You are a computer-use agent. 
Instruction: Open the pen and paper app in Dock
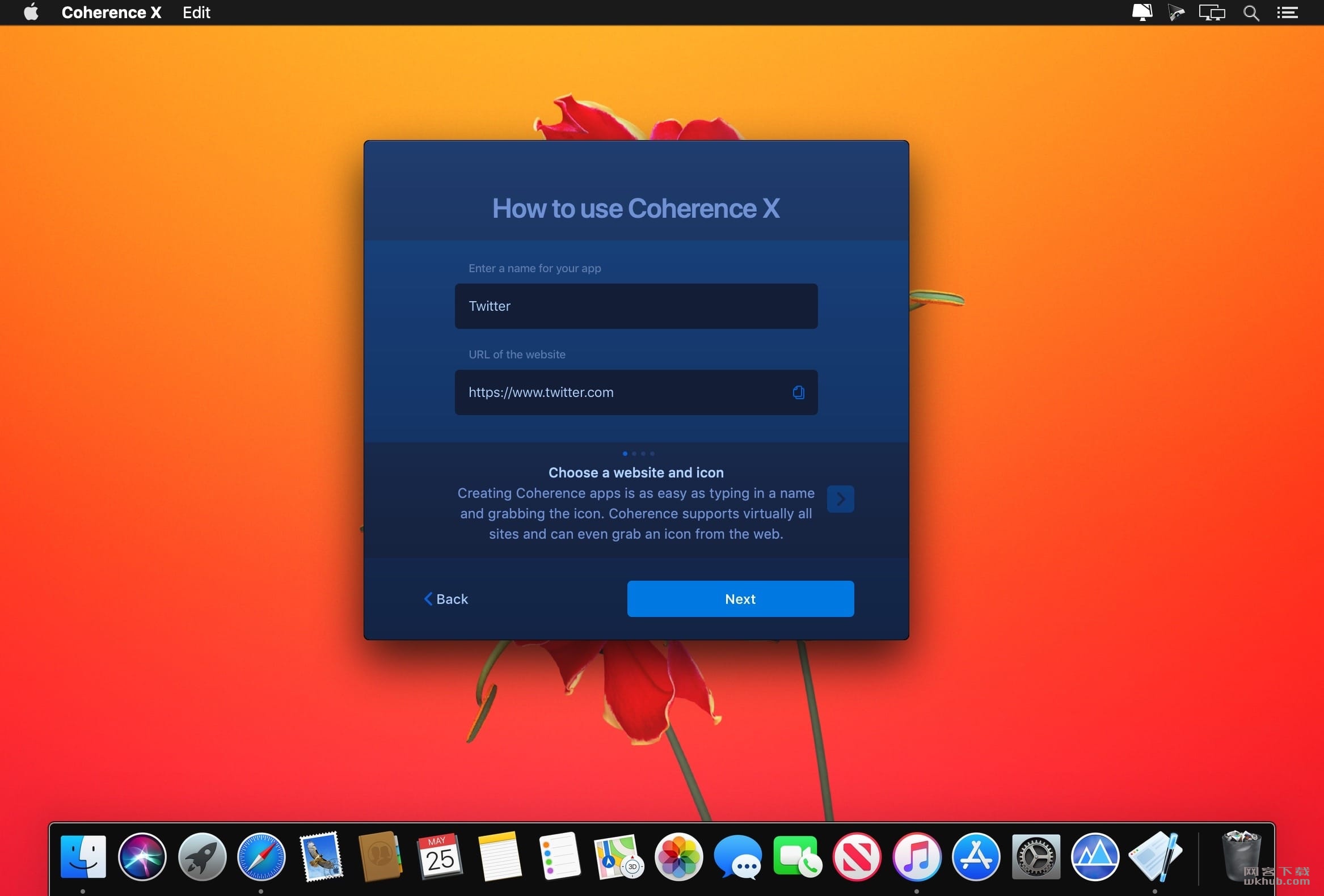[1155, 856]
